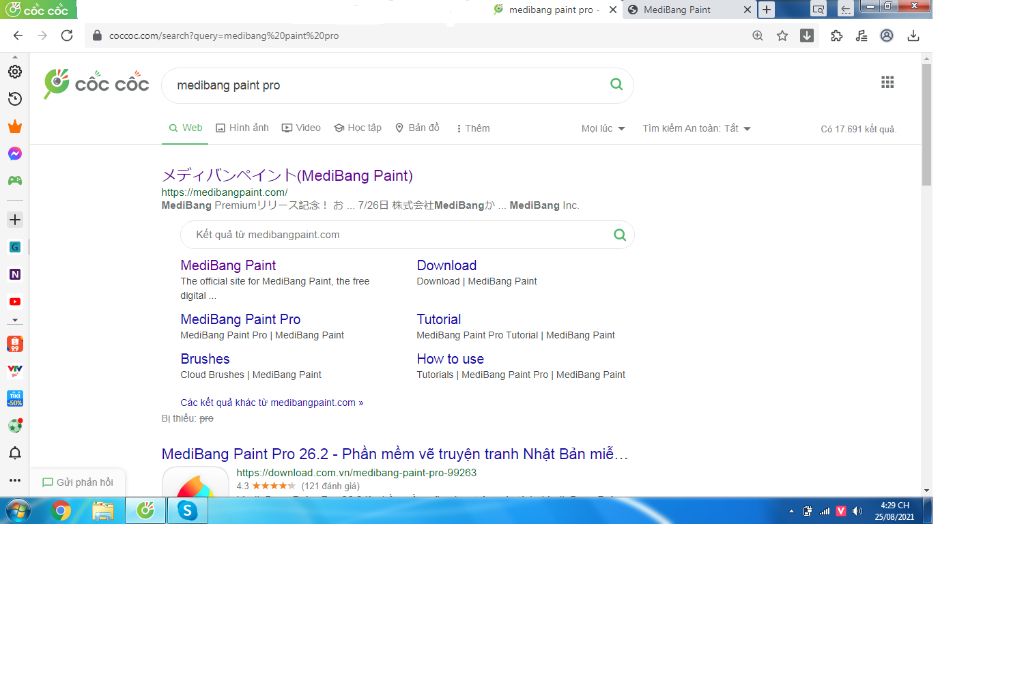Screen dimensions: 1024x700
Task: Select the Web search tab
Action: click(x=185, y=128)
